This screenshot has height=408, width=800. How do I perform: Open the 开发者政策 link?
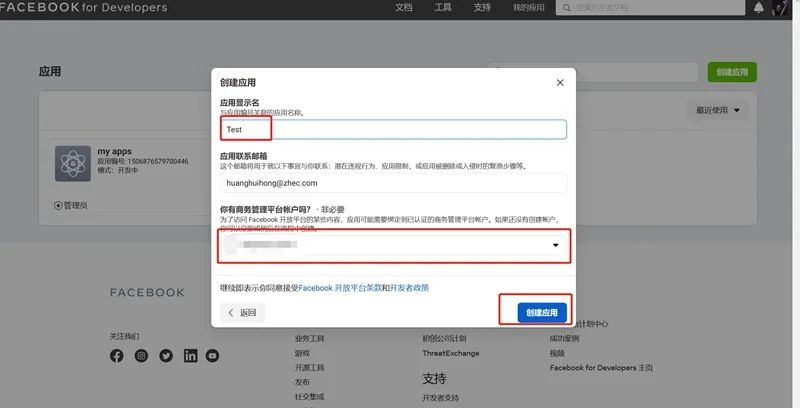click(x=409, y=288)
